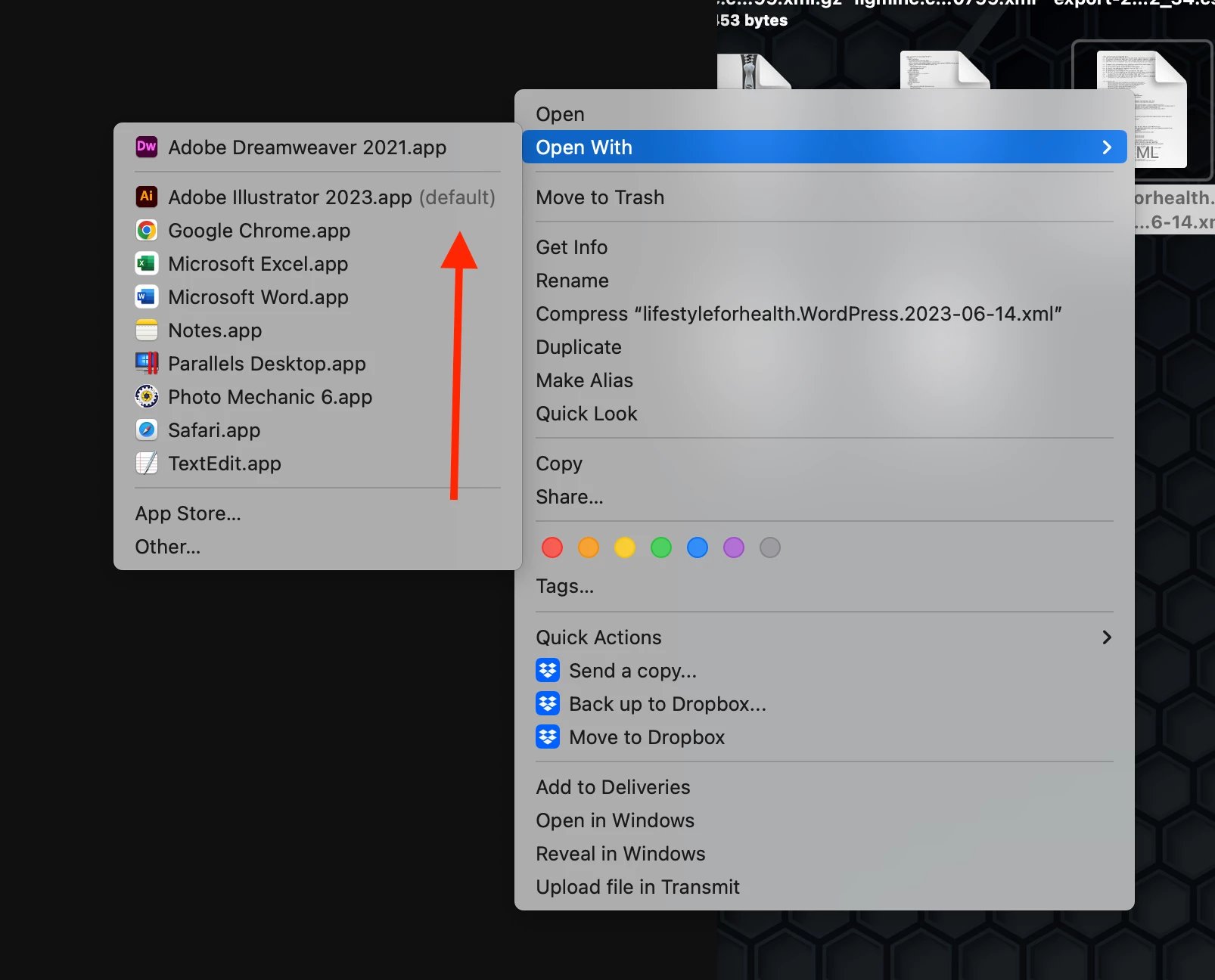Screen dimensions: 1215x980
Task: Select the Quick Actions menu entry
Action: coord(825,637)
